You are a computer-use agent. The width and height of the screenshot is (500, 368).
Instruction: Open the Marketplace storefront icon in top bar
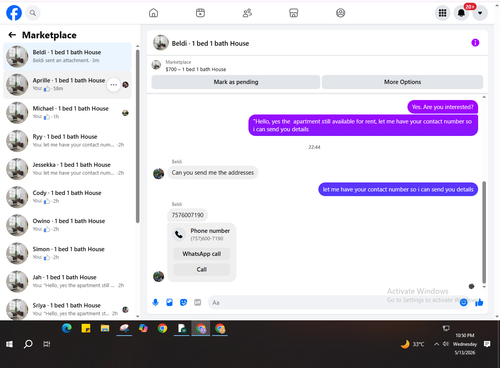pos(294,13)
